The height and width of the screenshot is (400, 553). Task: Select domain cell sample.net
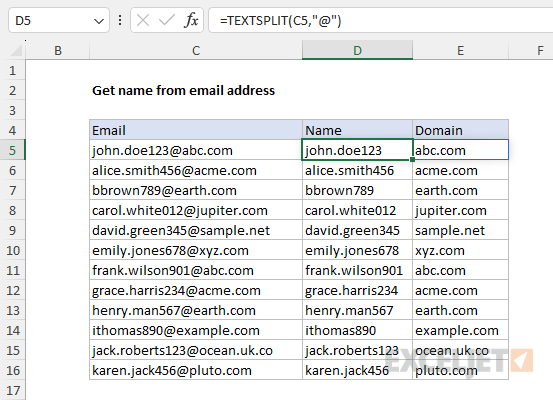tap(461, 230)
